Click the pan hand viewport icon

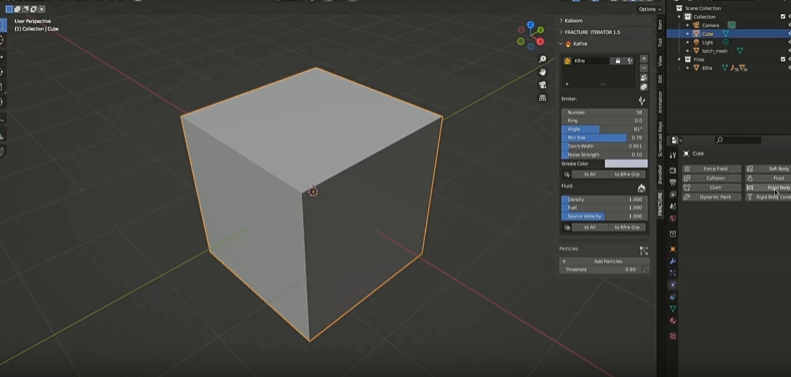(x=542, y=72)
